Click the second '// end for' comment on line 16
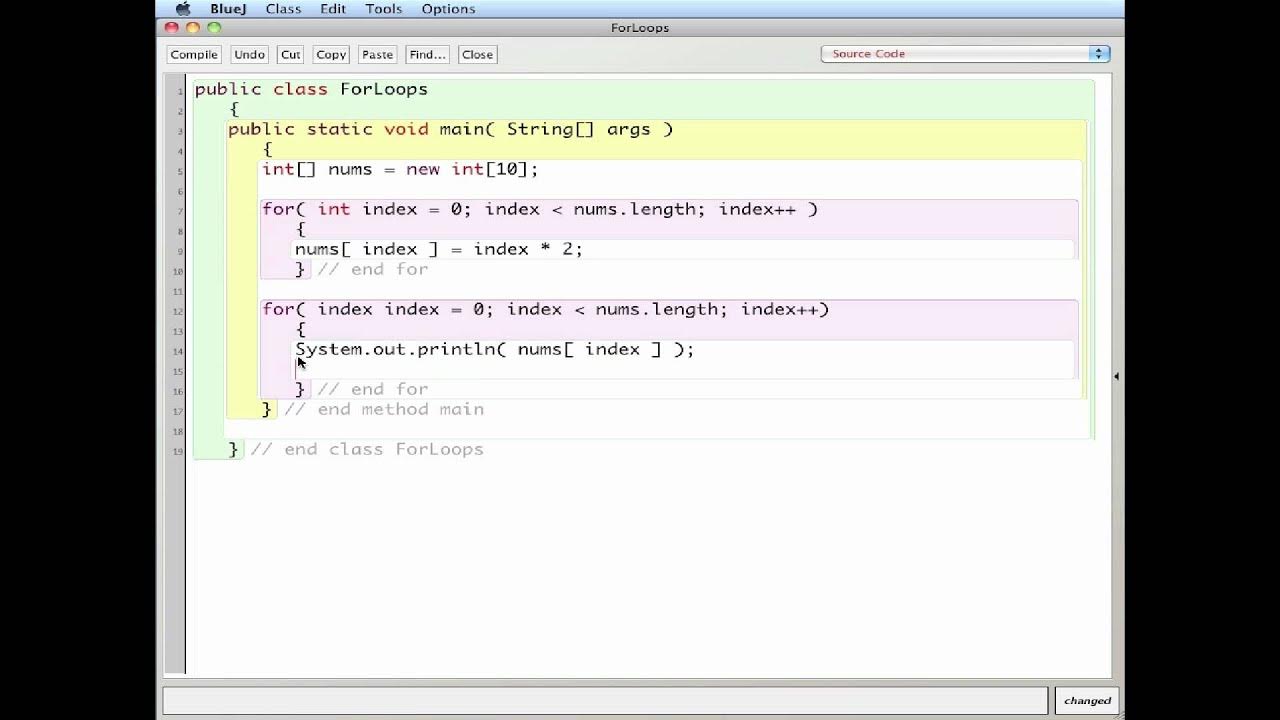Image resolution: width=1280 pixels, height=720 pixels. pyautogui.click(x=373, y=389)
